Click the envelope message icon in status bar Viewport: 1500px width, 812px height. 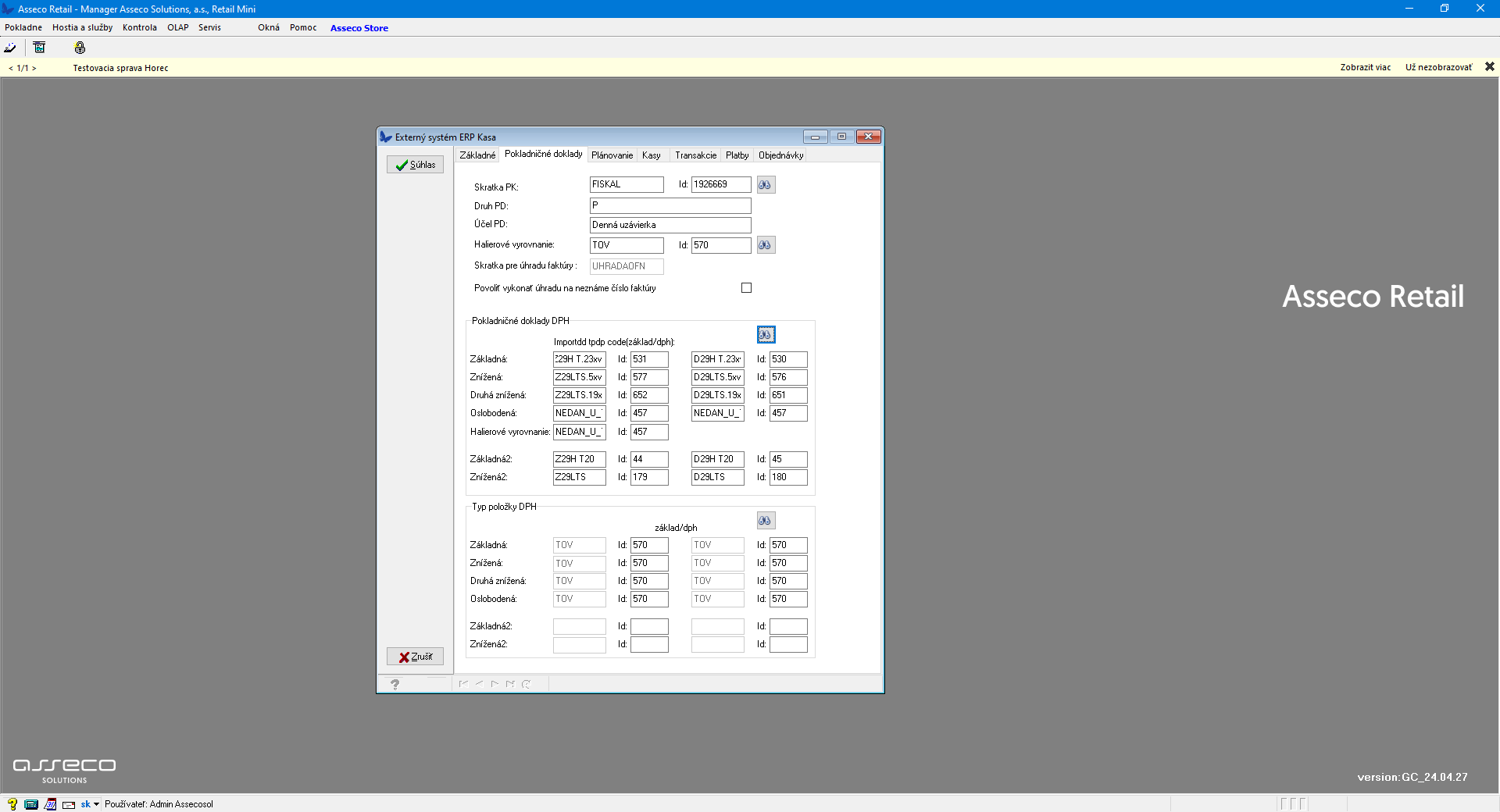(x=69, y=804)
